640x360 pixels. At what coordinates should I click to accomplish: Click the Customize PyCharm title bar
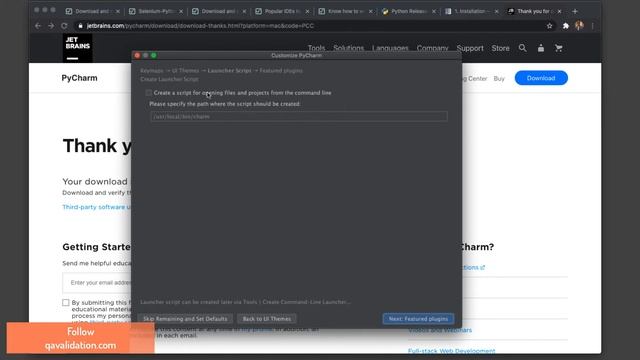pyautogui.click(x=297, y=55)
